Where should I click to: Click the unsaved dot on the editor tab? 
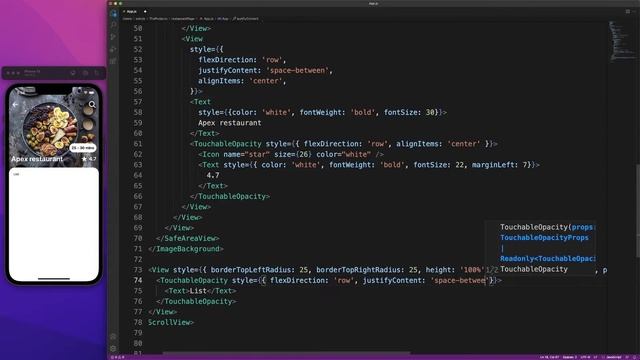click(145, 12)
